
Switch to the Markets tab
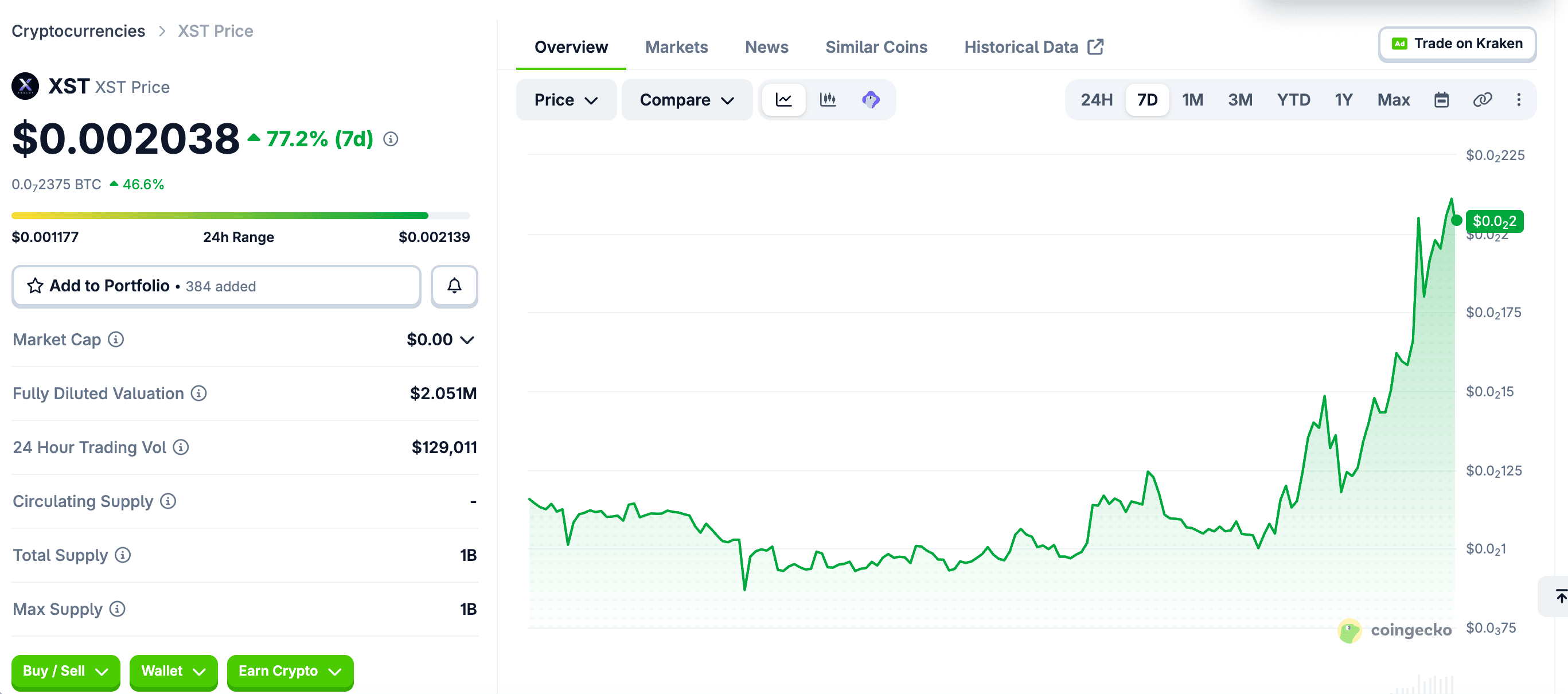click(x=676, y=48)
